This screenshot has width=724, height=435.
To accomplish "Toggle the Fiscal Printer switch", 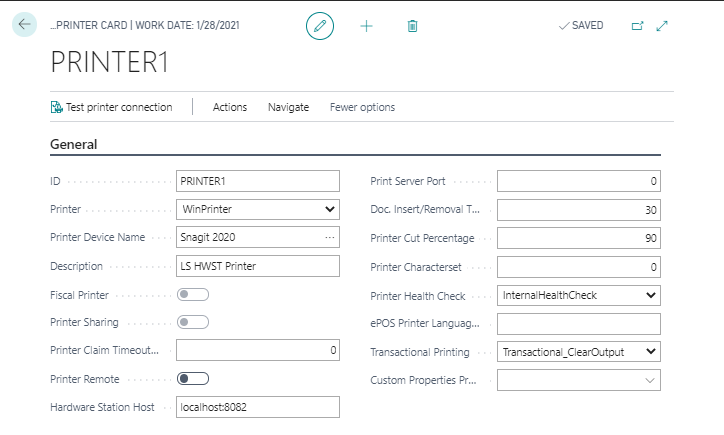I will [x=192, y=294].
